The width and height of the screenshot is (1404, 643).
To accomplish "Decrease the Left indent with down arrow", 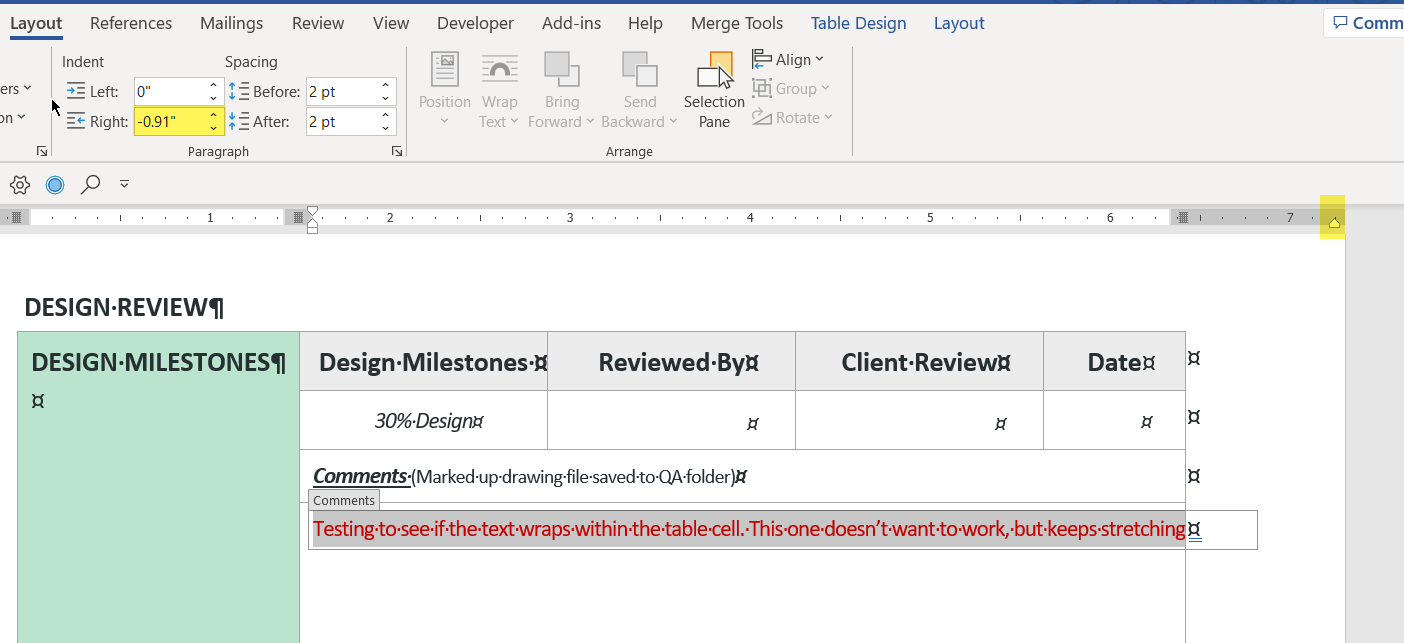I will coord(214,98).
